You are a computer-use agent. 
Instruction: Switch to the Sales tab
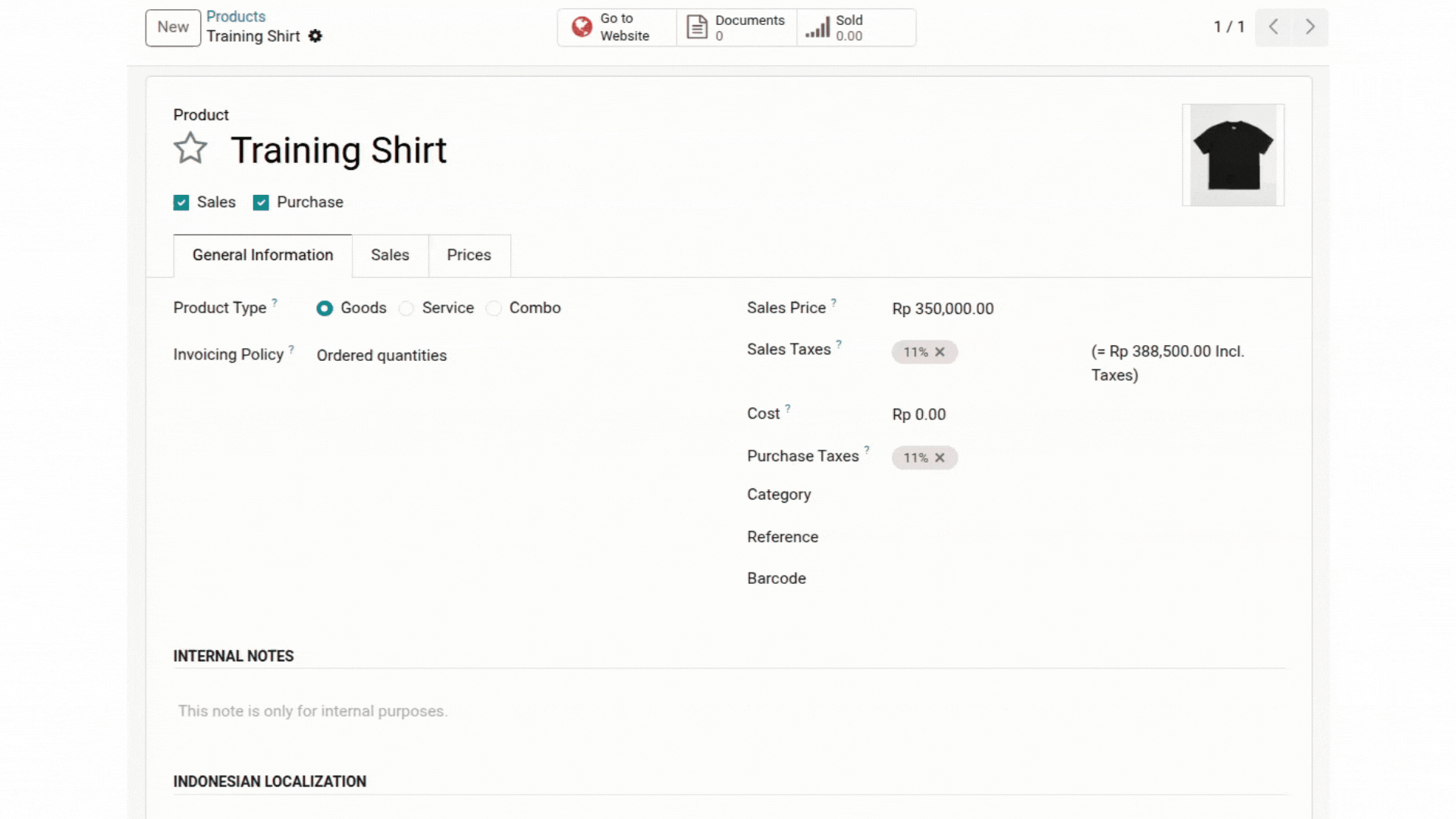(x=390, y=256)
